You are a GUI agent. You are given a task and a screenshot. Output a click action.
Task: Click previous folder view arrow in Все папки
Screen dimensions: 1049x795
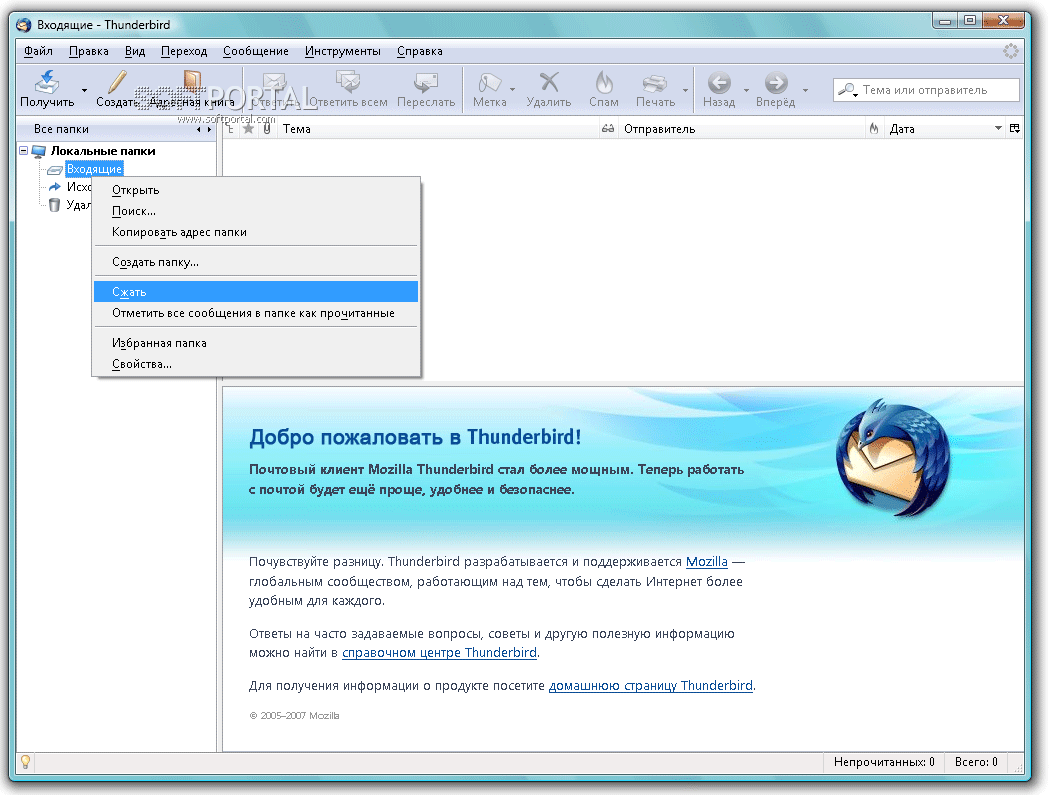pyautogui.click(x=199, y=129)
